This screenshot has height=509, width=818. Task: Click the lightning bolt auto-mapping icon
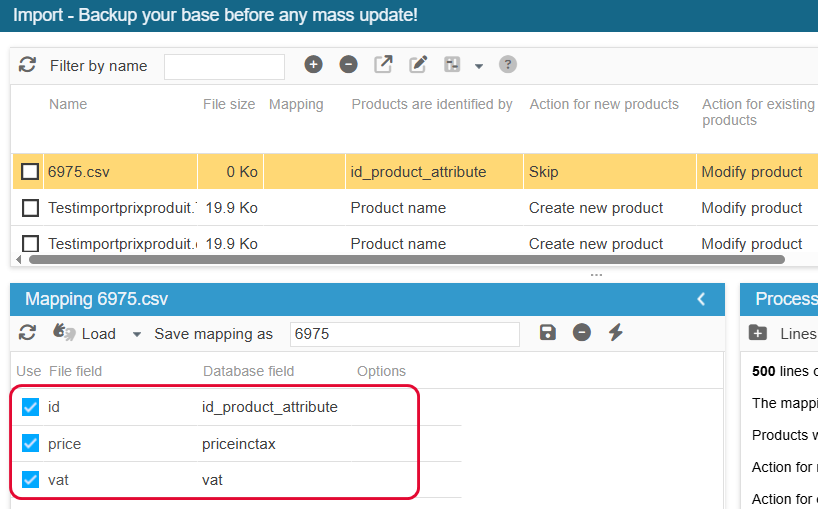tap(616, 332)
